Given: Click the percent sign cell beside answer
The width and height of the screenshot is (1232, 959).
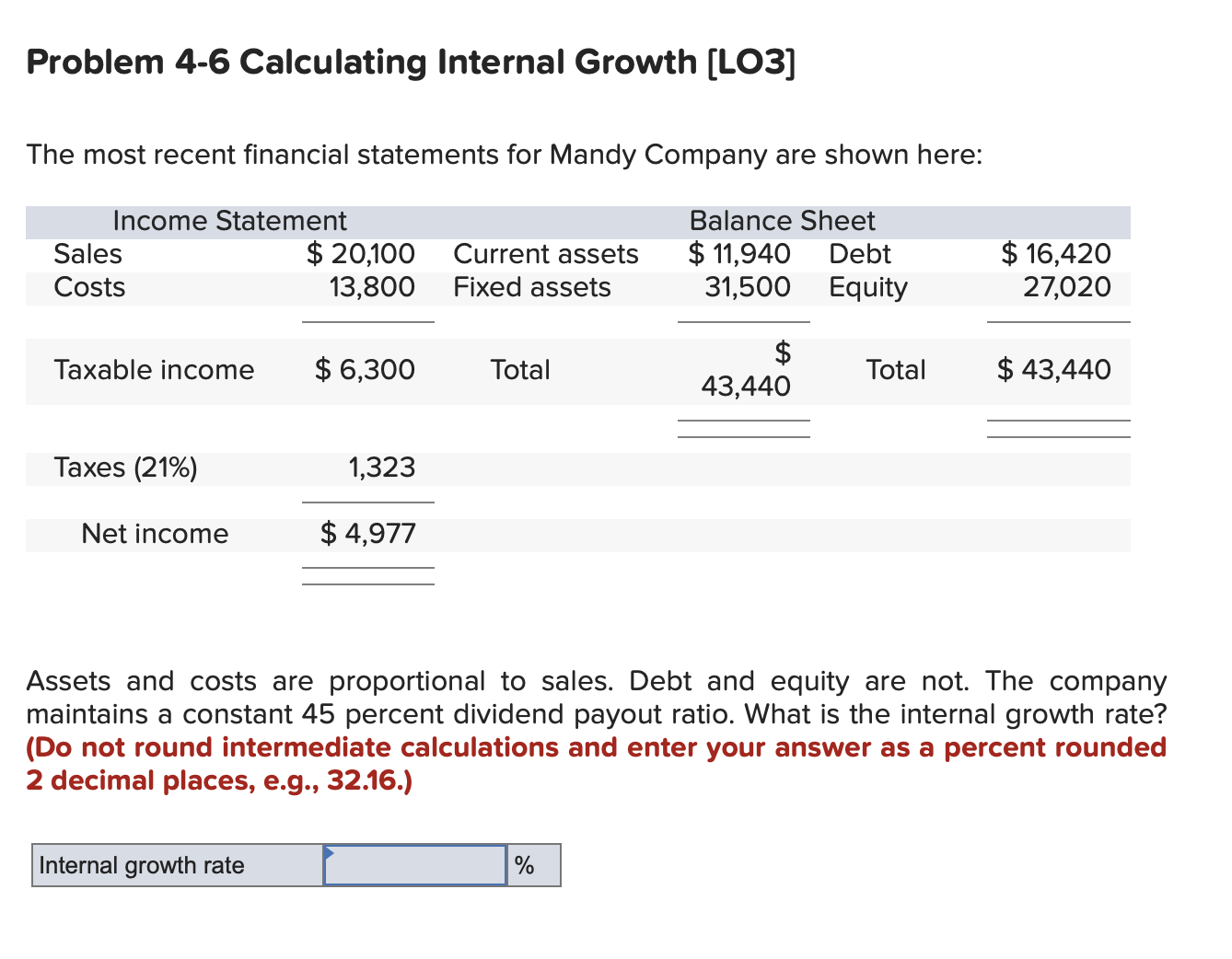Looking at the screenshot, I should point(533,865).
